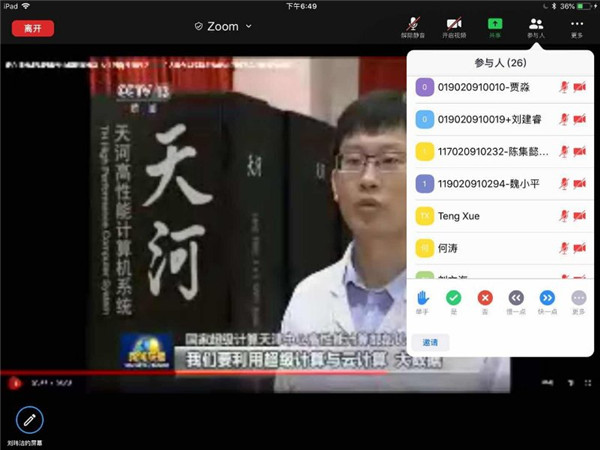Tap the Go faster forward icon
The image size is (600, 450).
point(547,298)
